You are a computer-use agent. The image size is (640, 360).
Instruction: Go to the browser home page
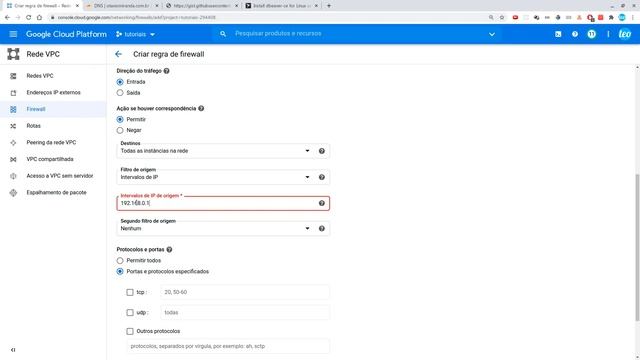[39, 18]
